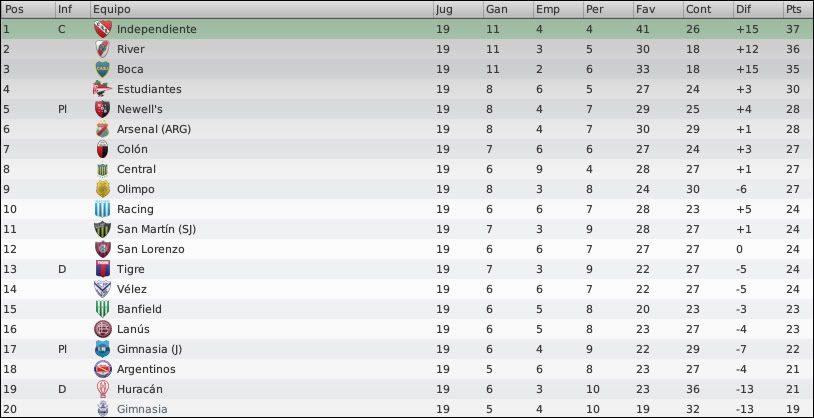Click the Banfield team name
This screenshot has height=418, width=814.
coord(139,309)
